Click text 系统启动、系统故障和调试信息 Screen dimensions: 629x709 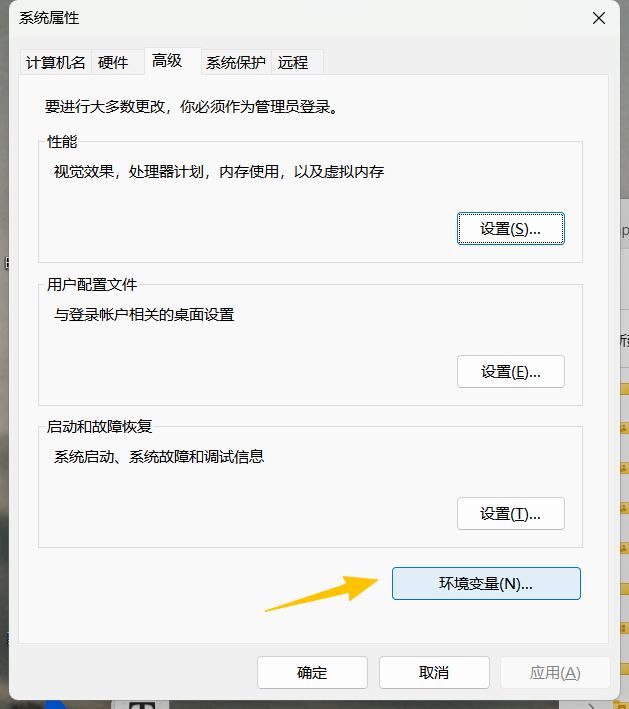(x=159, y=457)
